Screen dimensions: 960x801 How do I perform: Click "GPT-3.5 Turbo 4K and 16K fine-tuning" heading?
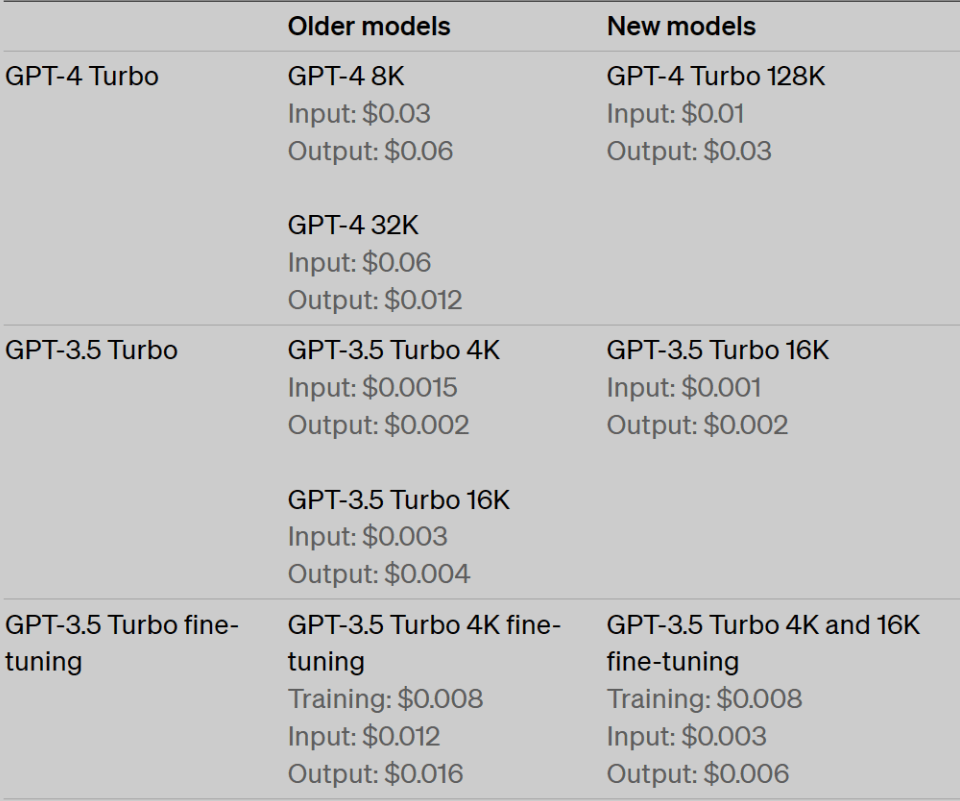(x=763, y=643)
